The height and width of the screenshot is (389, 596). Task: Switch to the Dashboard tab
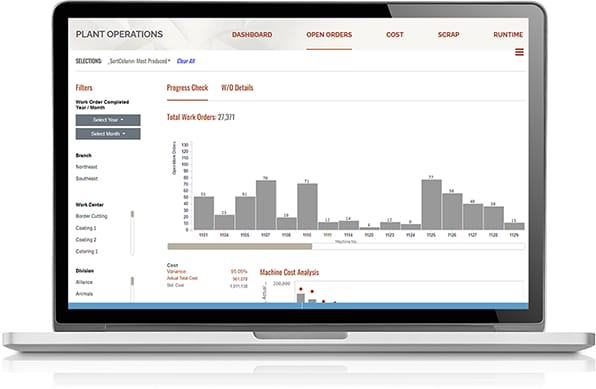[x=252, y=35]
